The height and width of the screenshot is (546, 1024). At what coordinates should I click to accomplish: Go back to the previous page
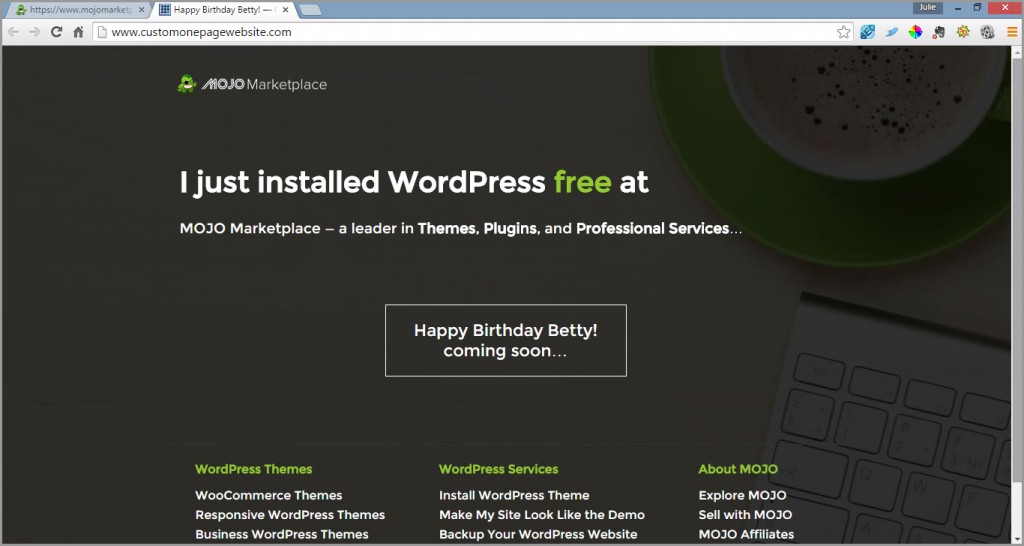coord(14,32)
